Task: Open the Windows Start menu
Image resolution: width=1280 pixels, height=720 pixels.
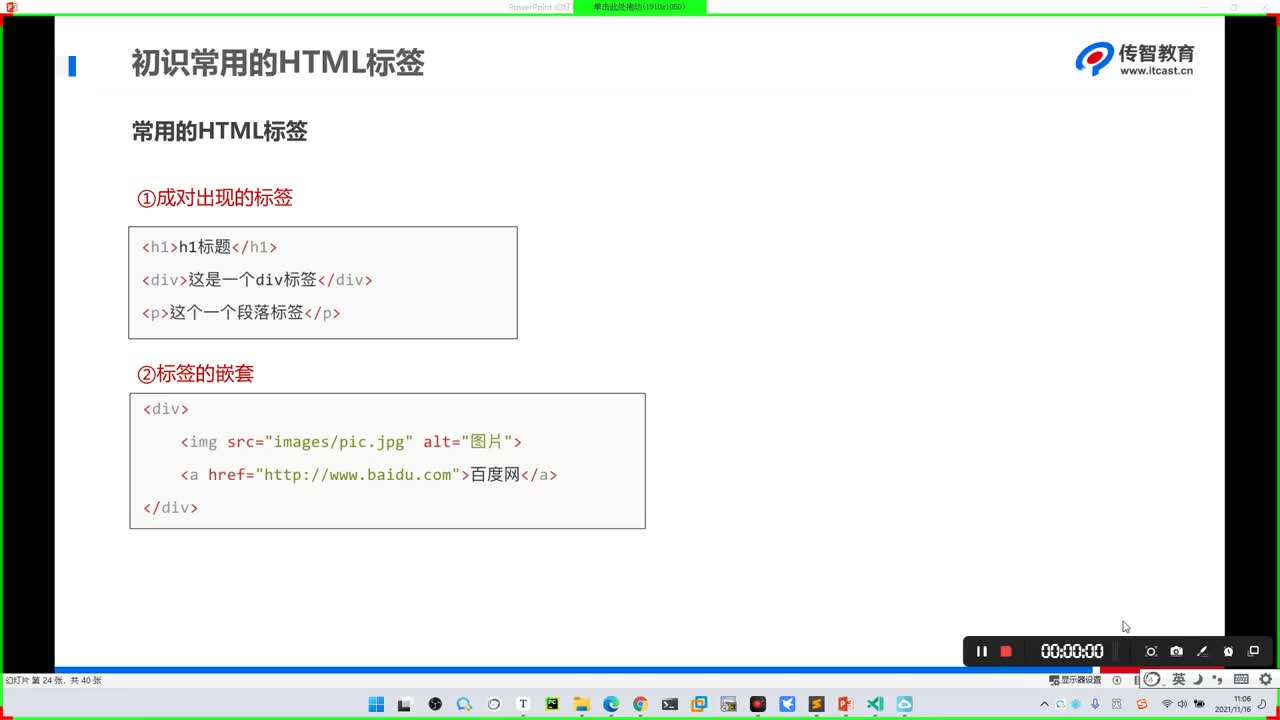Action: tap(376, 704)
